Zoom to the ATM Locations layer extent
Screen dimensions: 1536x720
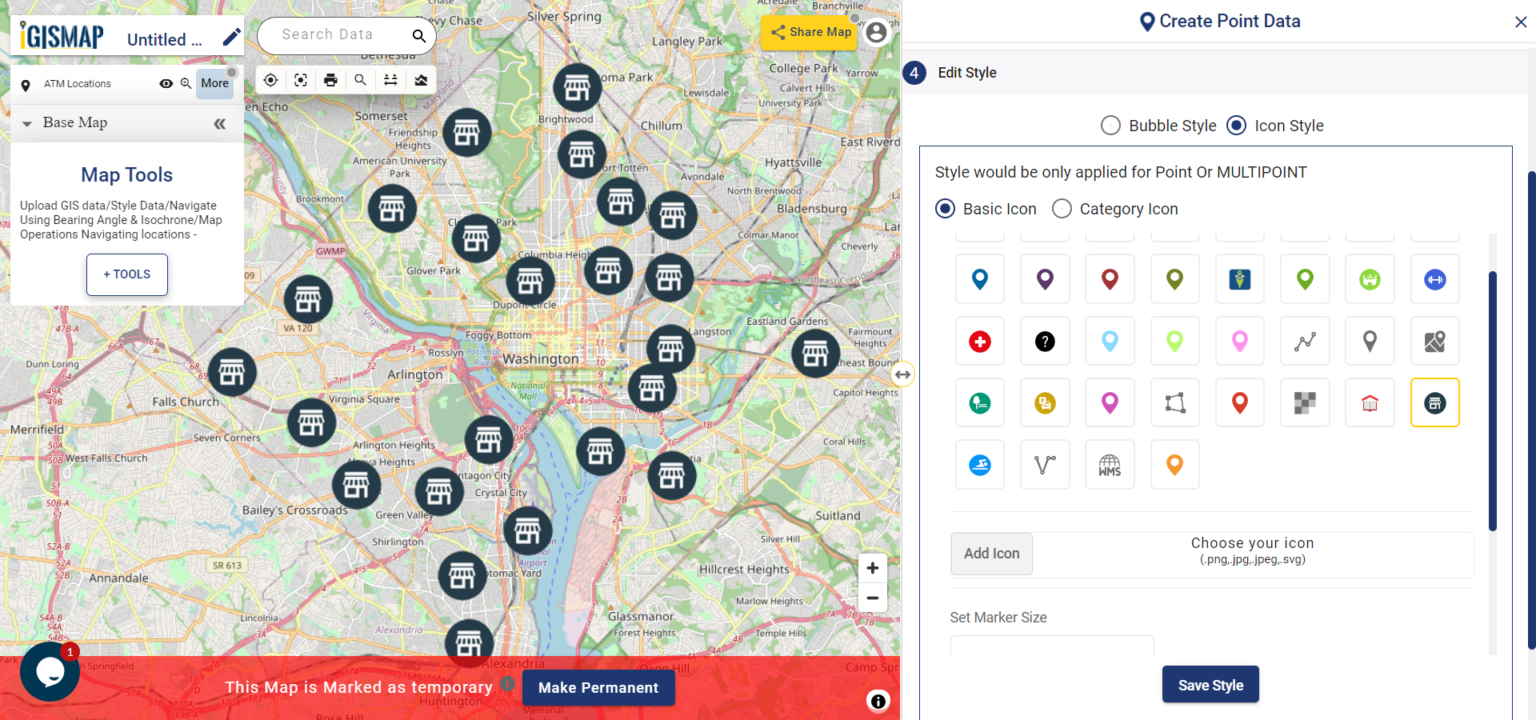tap(186, 84)
